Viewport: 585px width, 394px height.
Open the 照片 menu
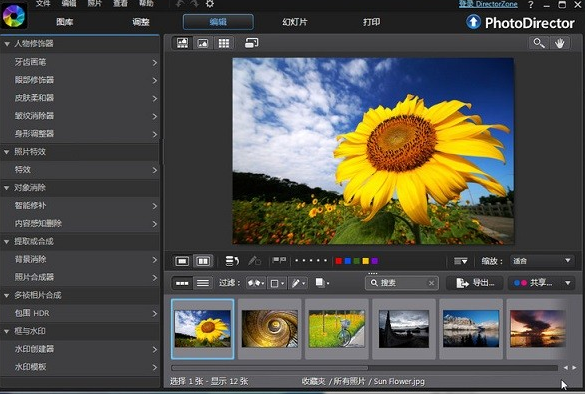[x=95, y=3]
